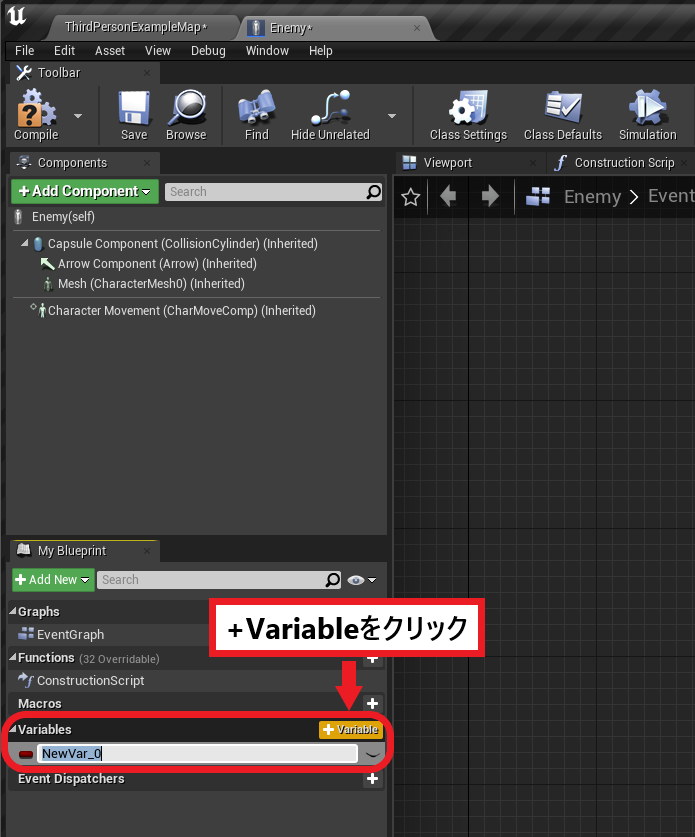Select the Capsule Component (CollisionCylinder) row
The width and height of the screenshot is (695, 837).
click(x=183, y=243)
